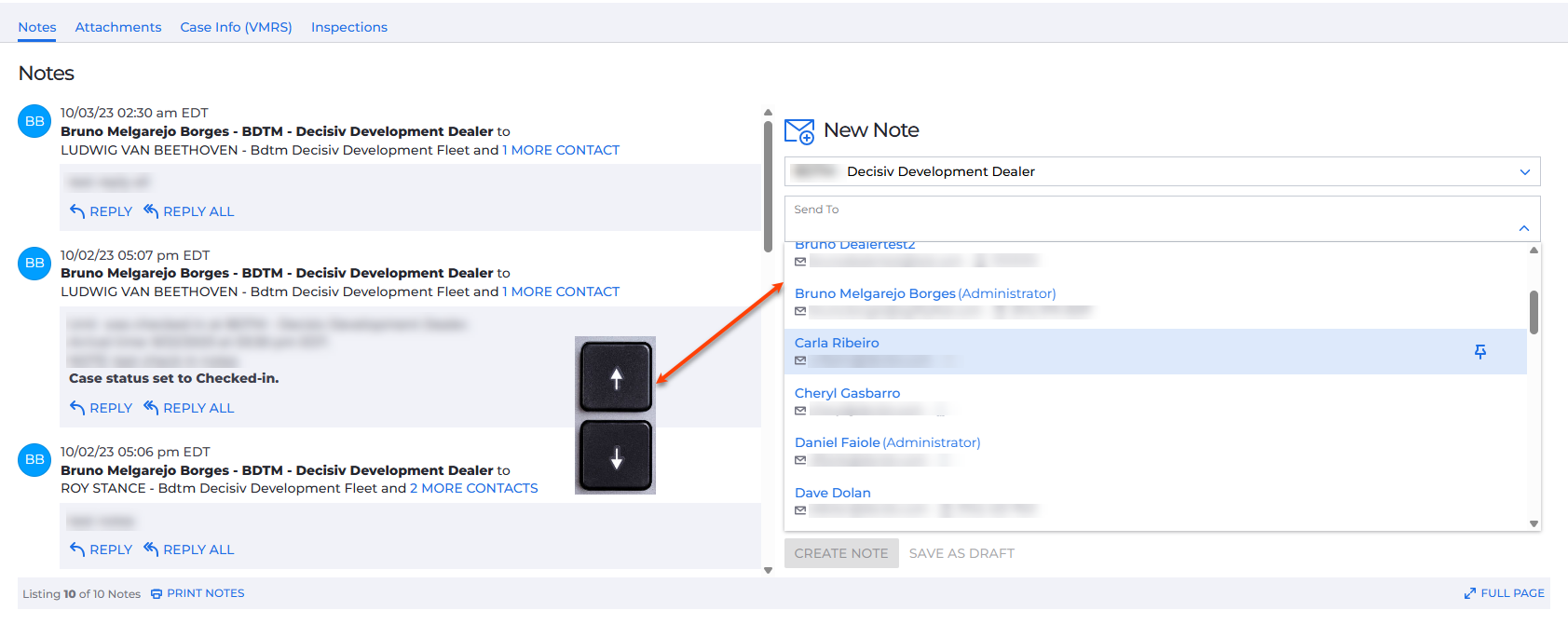Click the printer icon beside PRINT NOTES
Viewport: 1568px width, 624px height.
click(x=157, y=594)
